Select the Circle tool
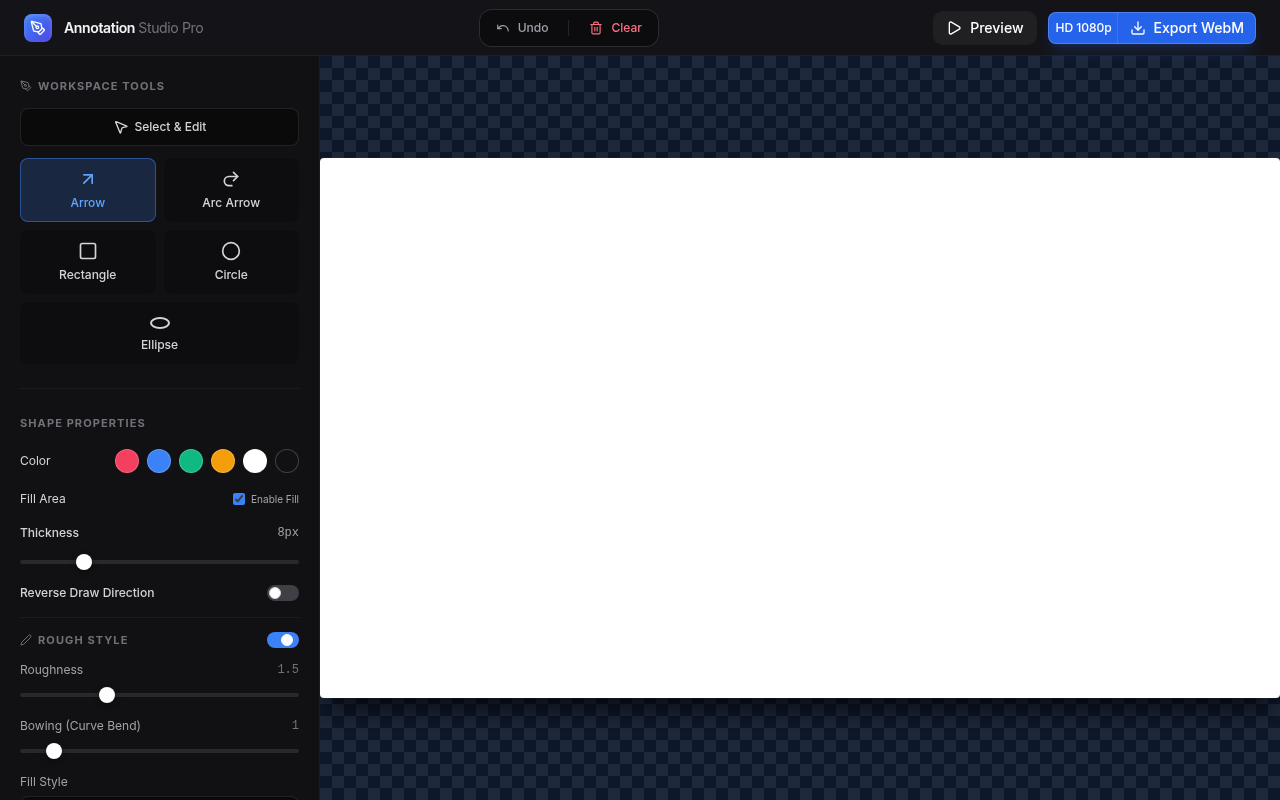Screen dimensions: 1280x800 coord(231,262)
